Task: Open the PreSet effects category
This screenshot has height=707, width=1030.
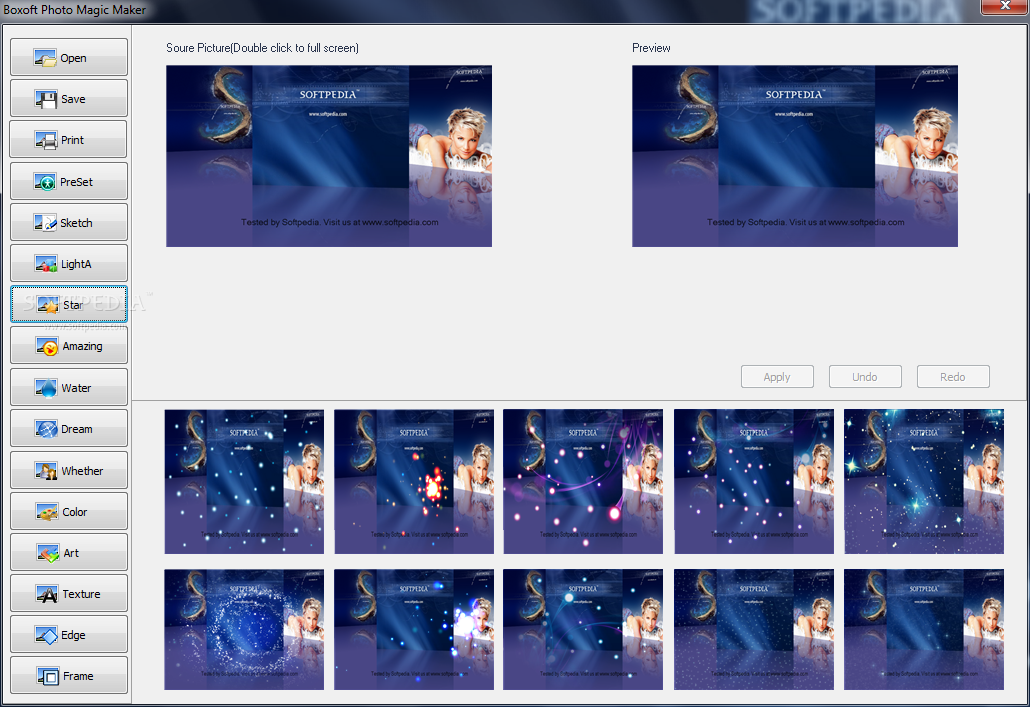Action: click(69, 181)
